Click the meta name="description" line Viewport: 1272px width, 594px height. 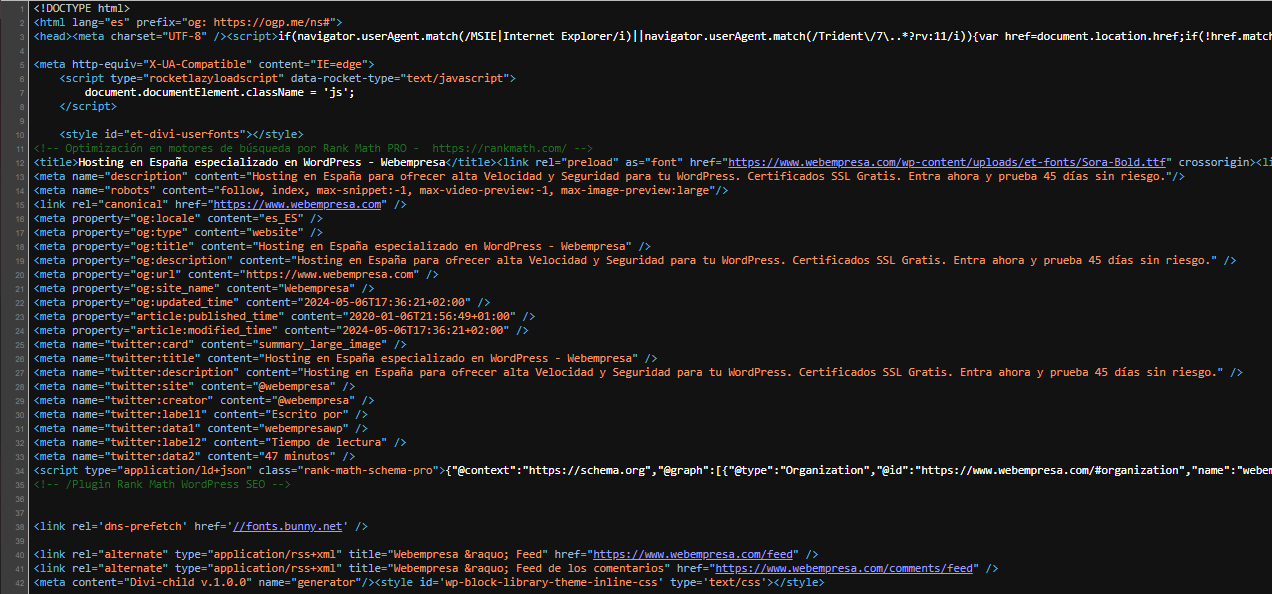pos(609,176)
